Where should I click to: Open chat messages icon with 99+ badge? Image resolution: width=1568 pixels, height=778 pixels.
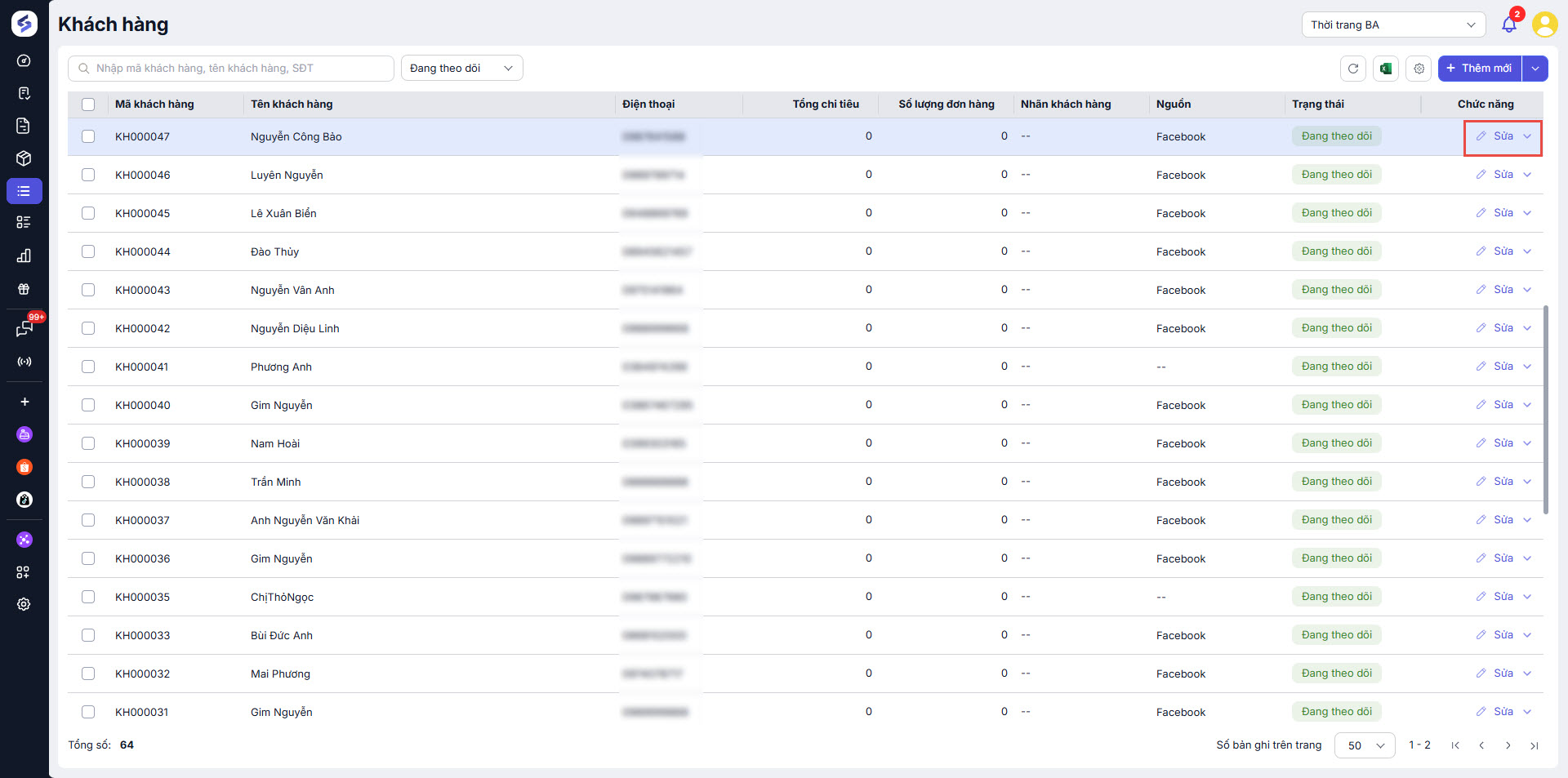(24, 328)
